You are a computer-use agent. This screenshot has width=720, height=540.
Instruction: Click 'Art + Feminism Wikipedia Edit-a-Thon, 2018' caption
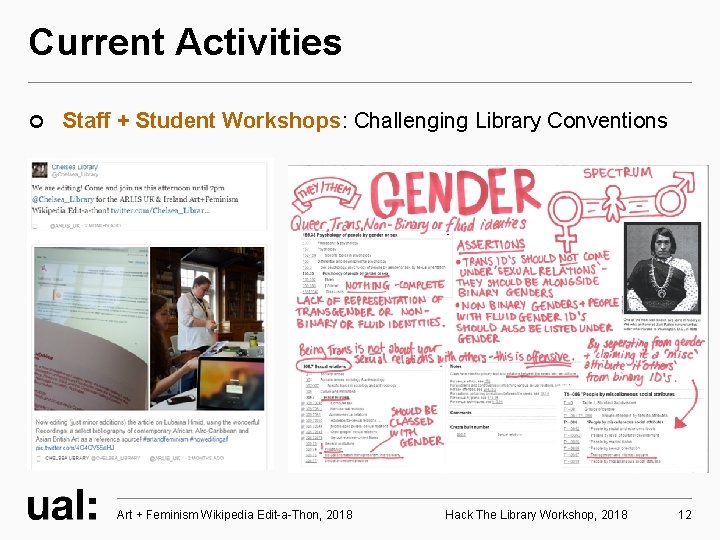235,515
